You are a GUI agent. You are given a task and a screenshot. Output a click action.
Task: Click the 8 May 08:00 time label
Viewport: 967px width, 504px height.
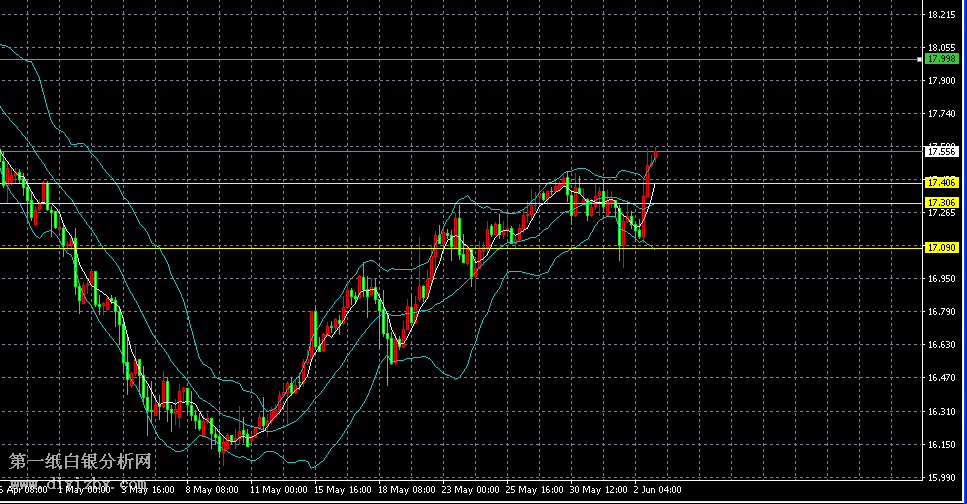214,490
